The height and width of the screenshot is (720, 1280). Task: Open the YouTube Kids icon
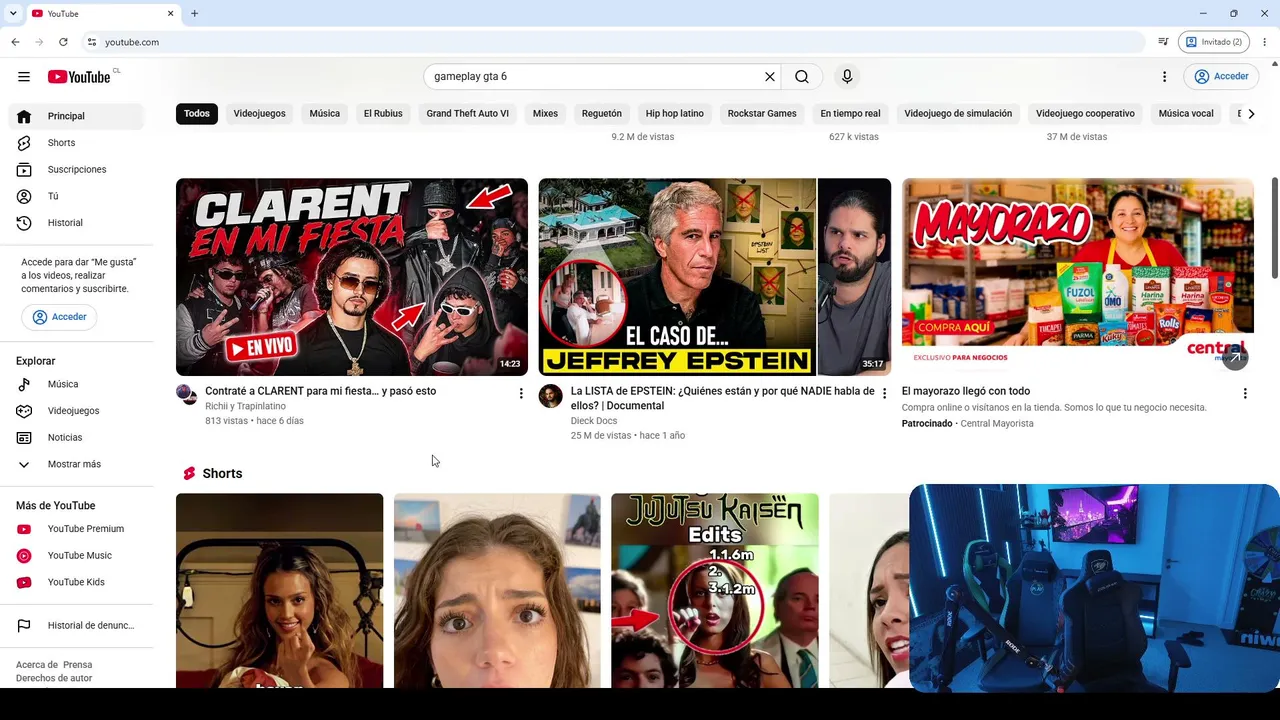(x=24, y=582)
